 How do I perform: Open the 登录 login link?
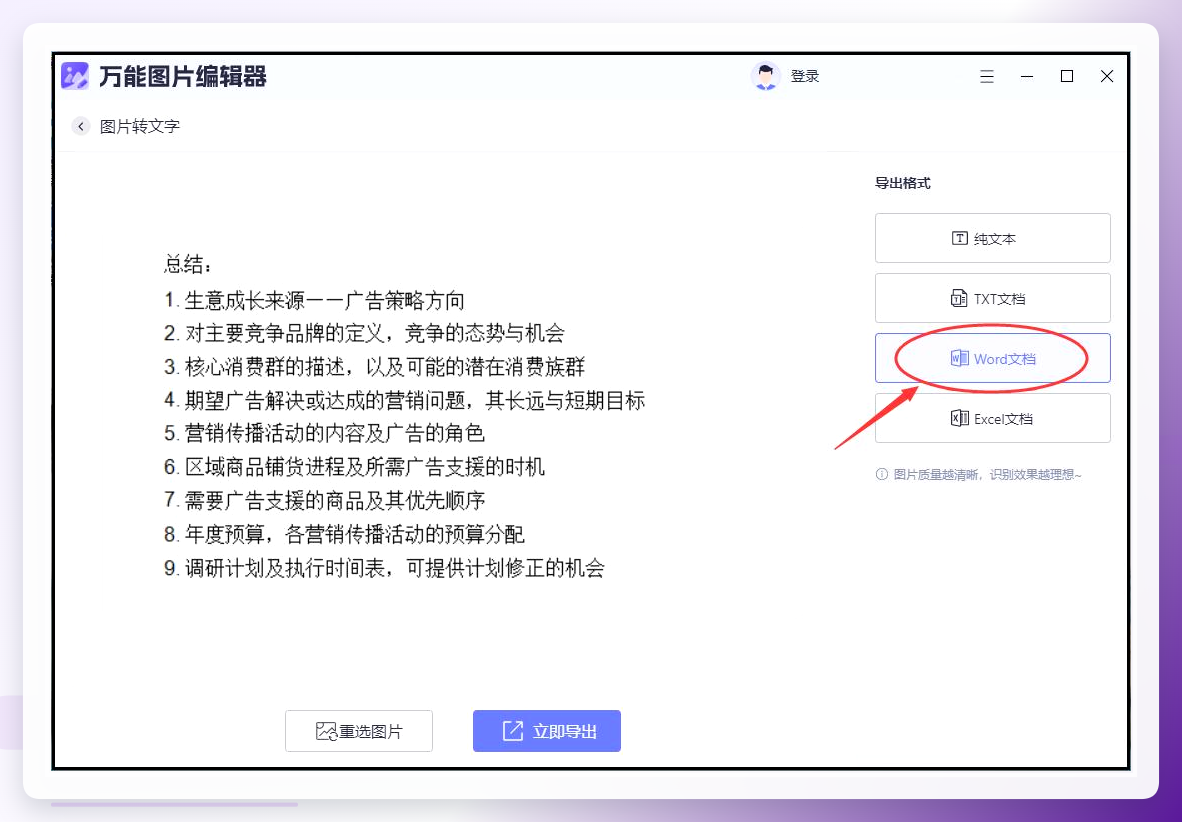[x=804, y=76]
